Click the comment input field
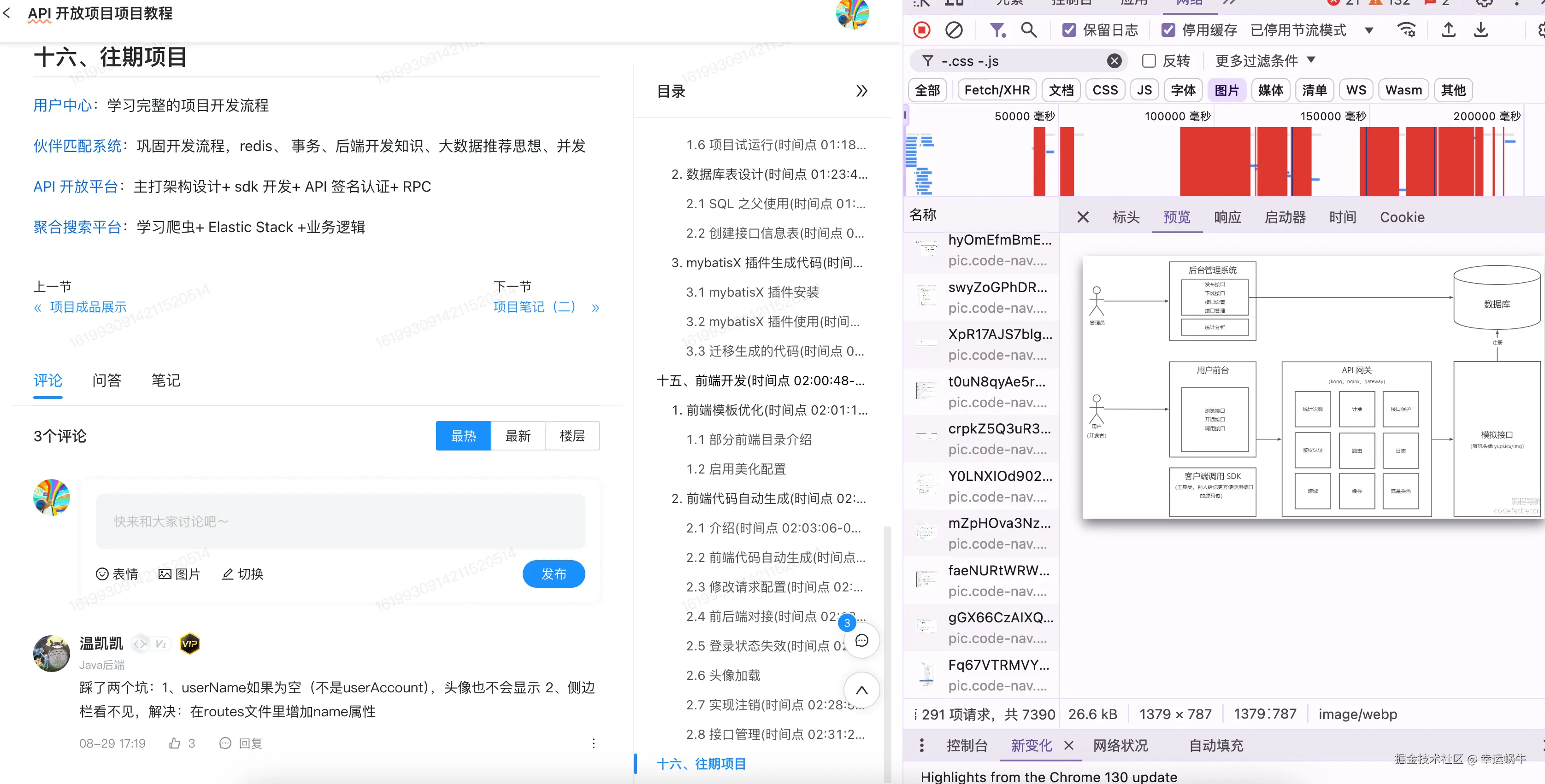The image size is (1545, 784). pyautogui.click(x=340, y=521)
